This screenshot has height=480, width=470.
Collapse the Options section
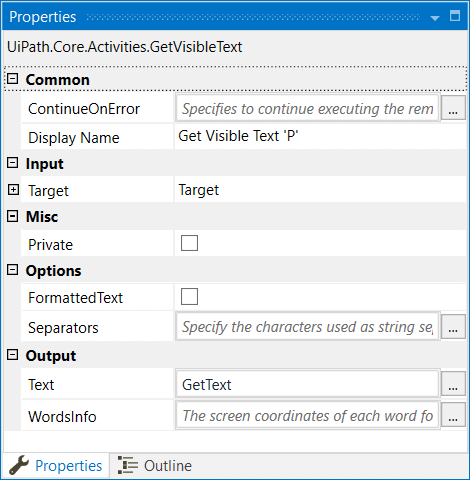tap(13, 270)
